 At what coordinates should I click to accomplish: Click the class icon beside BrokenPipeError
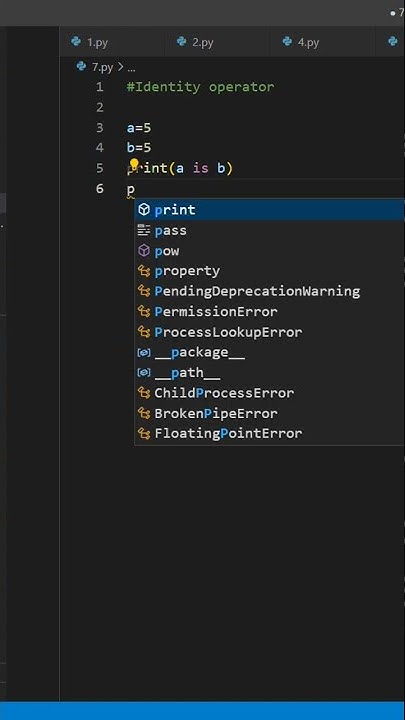pos(144,413)
